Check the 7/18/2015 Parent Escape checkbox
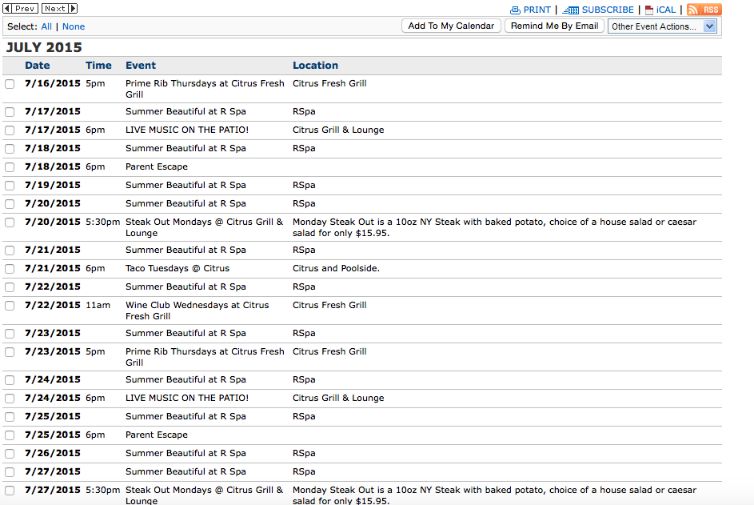 pos(10,167)
